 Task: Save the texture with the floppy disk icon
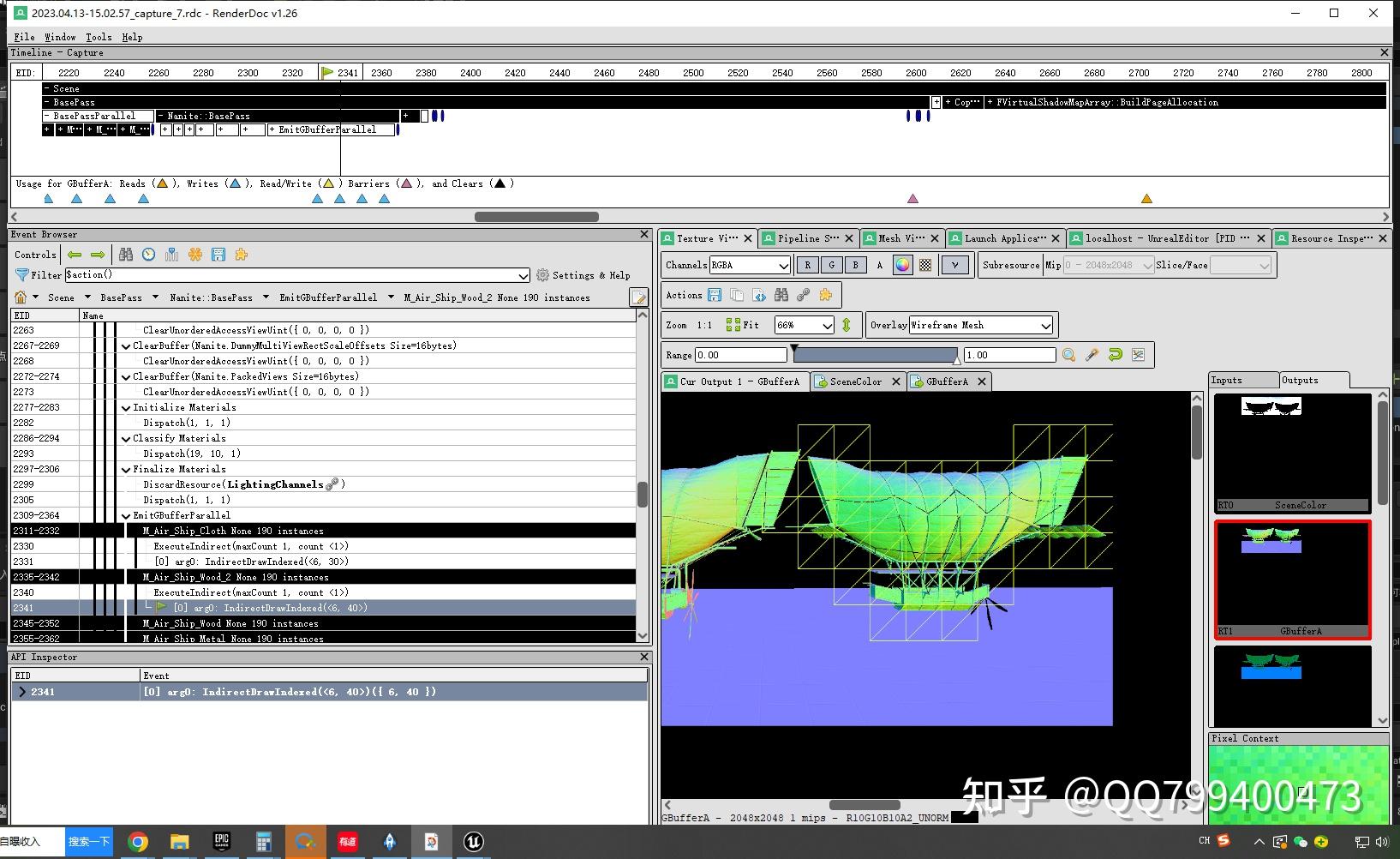point(715,294)
